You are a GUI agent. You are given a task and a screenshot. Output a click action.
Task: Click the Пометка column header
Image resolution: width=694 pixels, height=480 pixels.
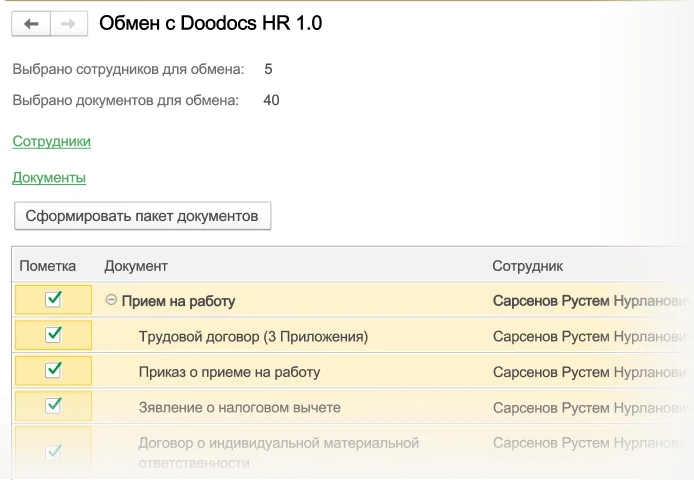(47, 266)
